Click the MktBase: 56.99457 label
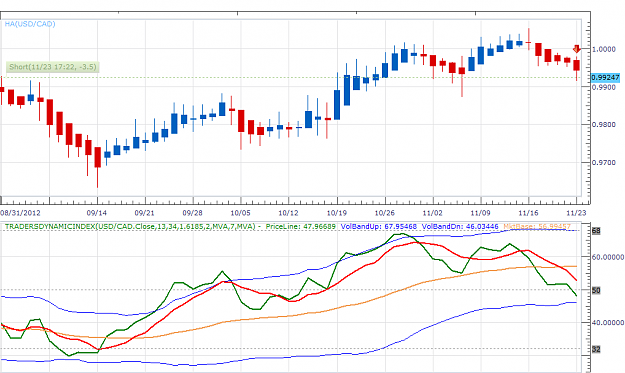The width and height of the screenshot is (625, 373). tap(537, 226)
